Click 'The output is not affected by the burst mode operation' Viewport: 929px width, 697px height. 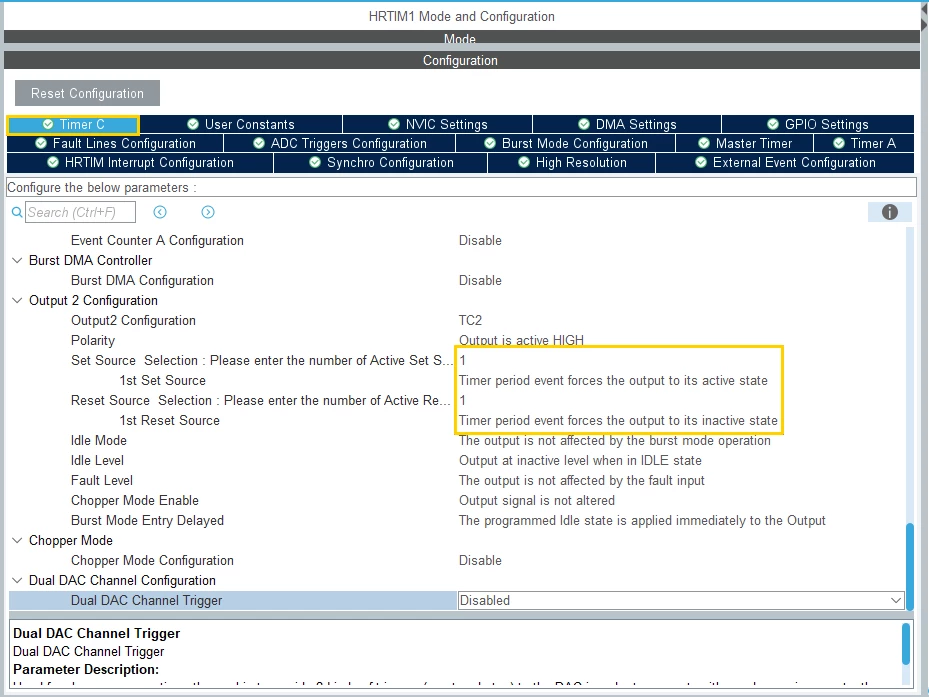coord(614,440)
